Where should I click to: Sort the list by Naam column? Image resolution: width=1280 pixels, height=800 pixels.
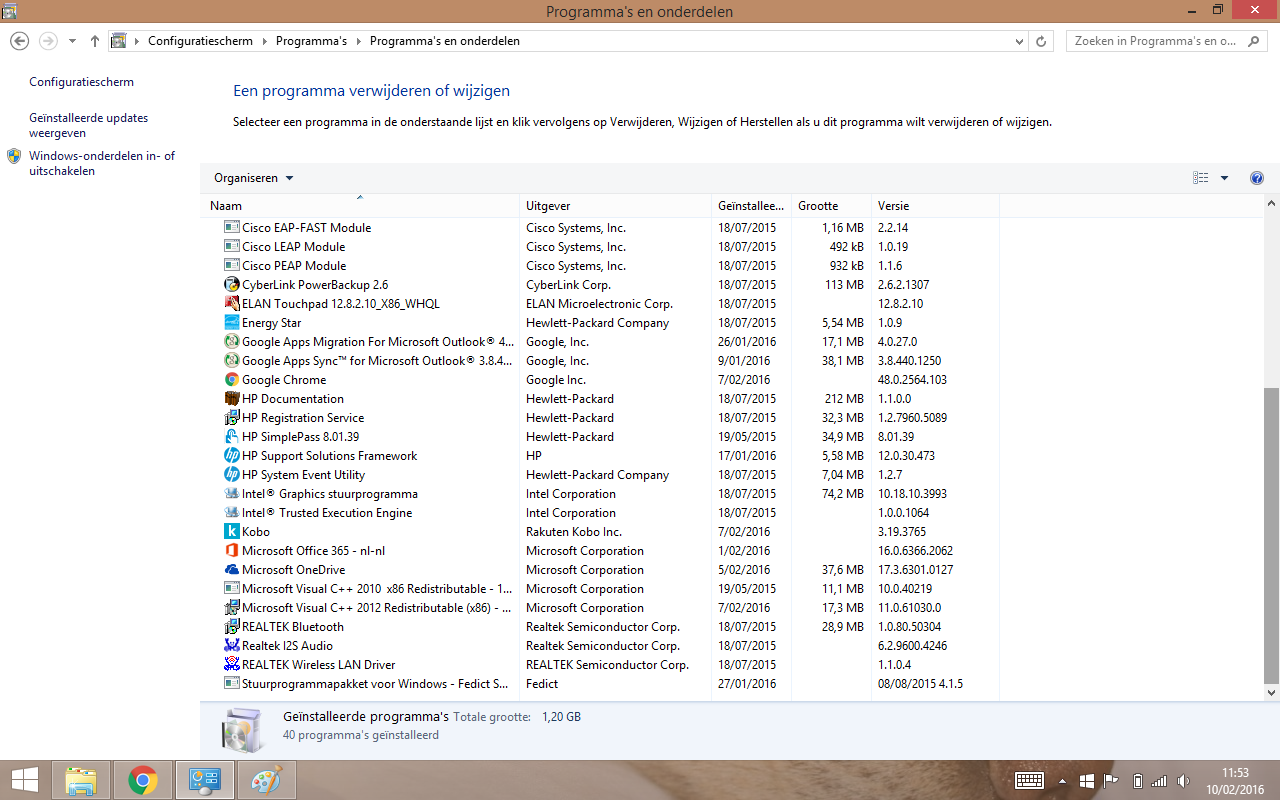360,206
